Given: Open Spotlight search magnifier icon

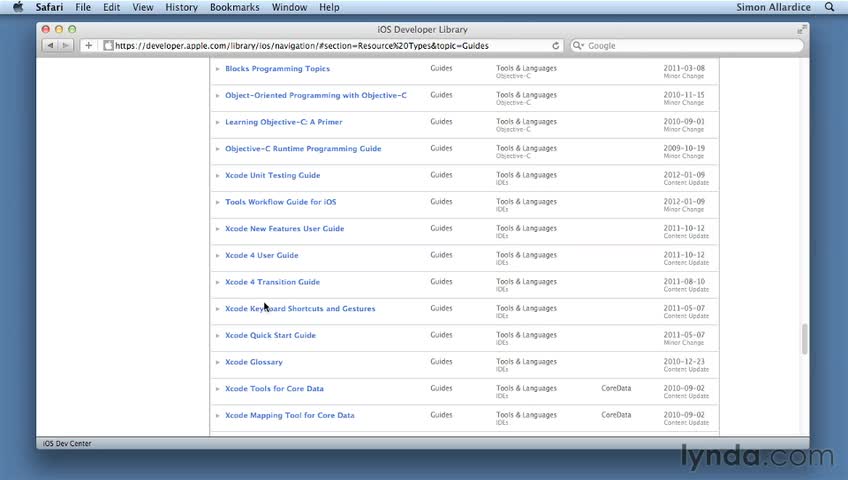Looking at the screenshot, I should 829,7.
